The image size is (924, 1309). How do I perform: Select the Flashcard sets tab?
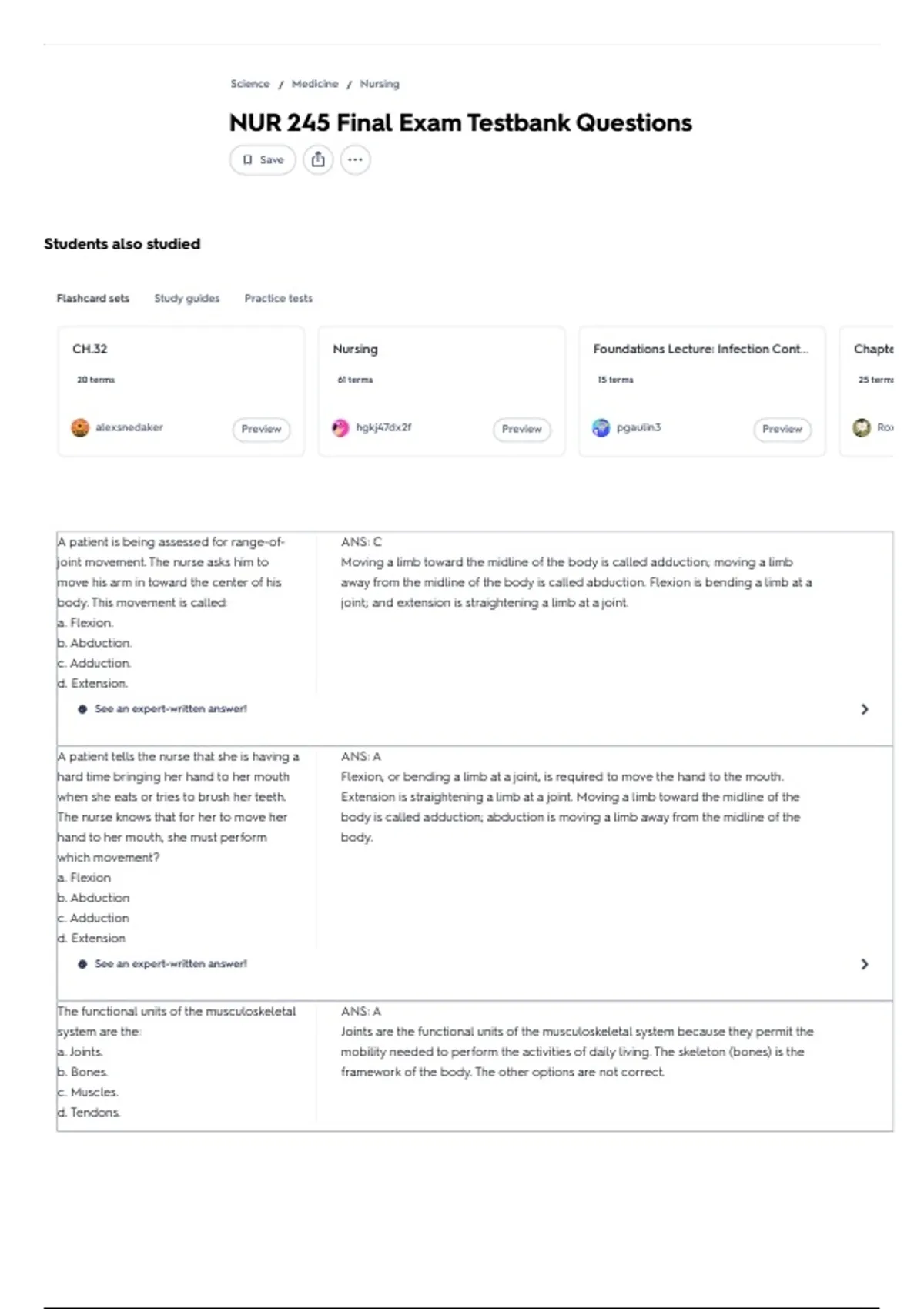click(x=93, y=298)
